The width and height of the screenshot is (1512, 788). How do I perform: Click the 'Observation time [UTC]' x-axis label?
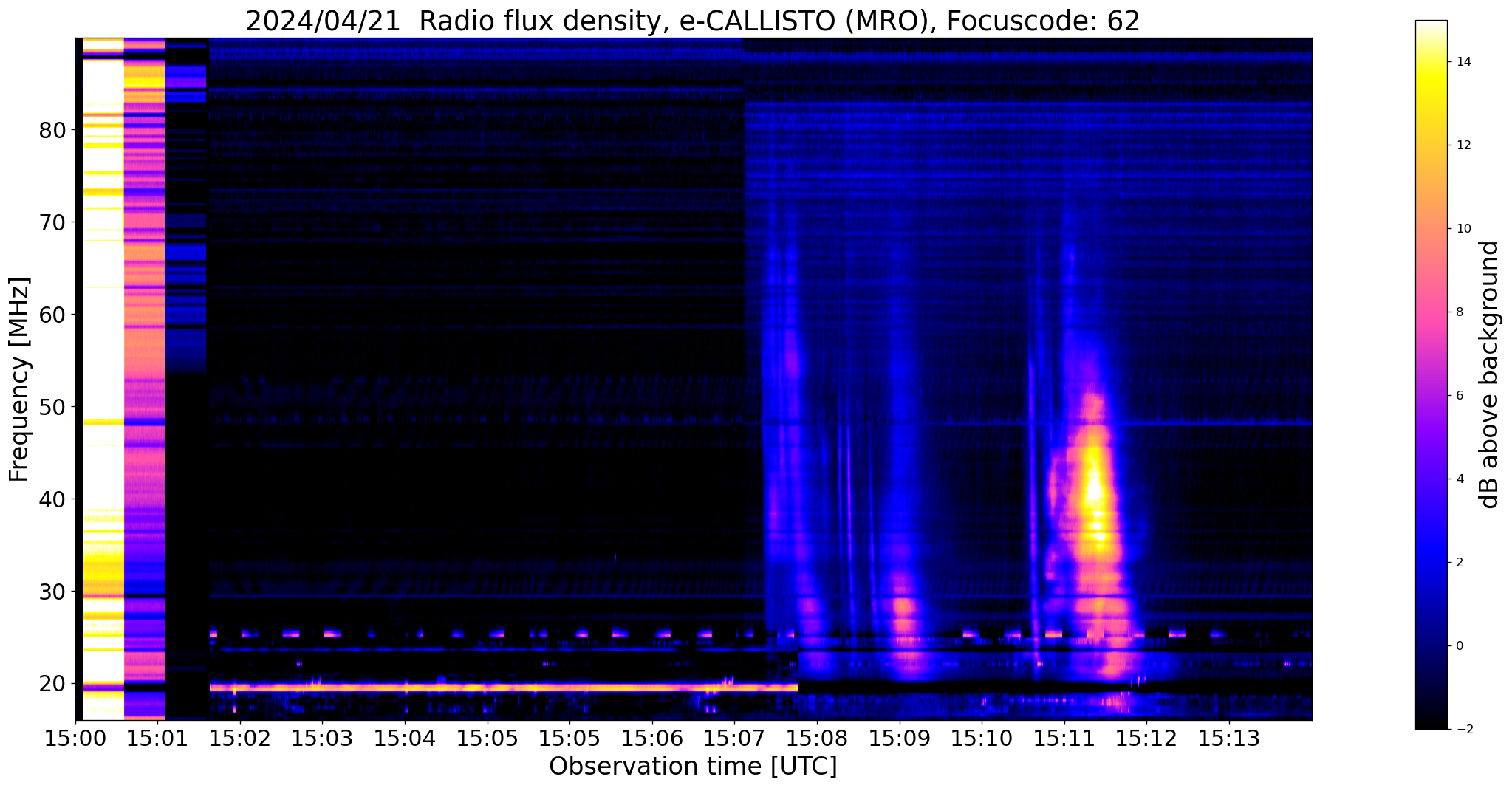tap(693, 766)
